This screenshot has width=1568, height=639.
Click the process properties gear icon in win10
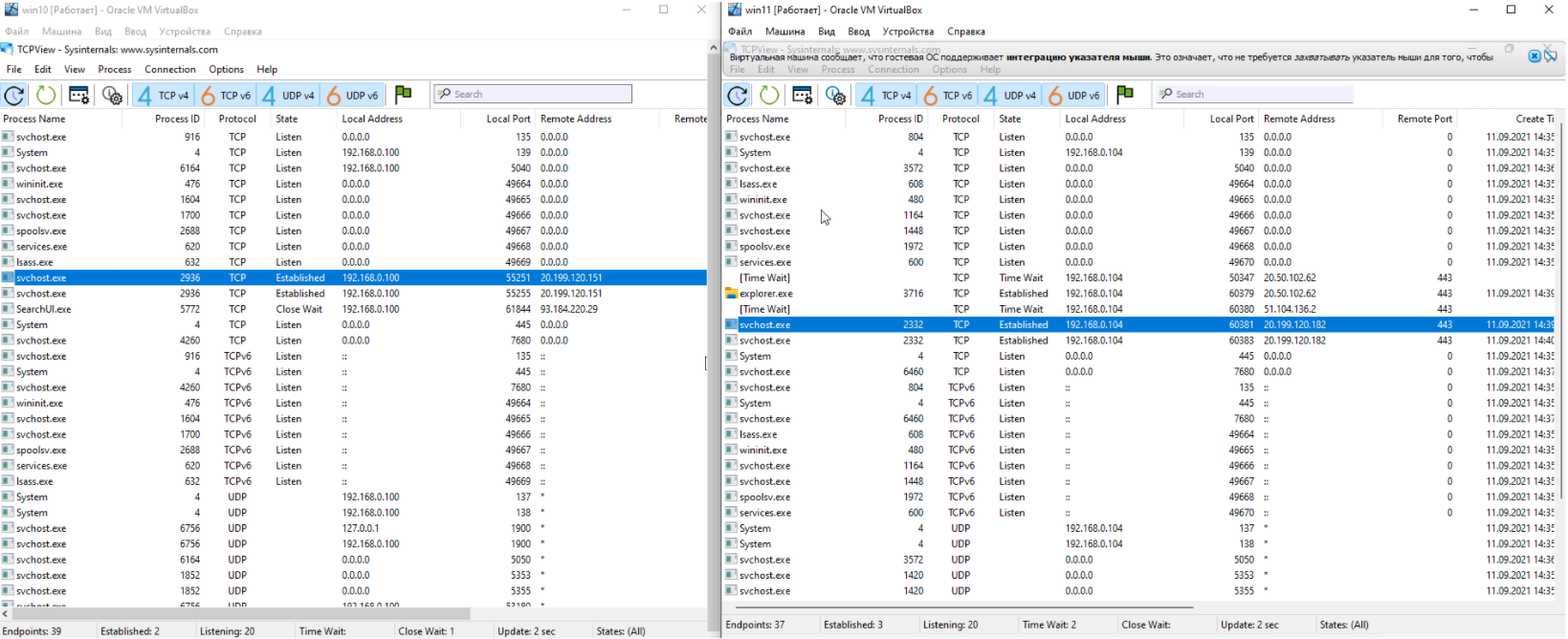[112, 95]
